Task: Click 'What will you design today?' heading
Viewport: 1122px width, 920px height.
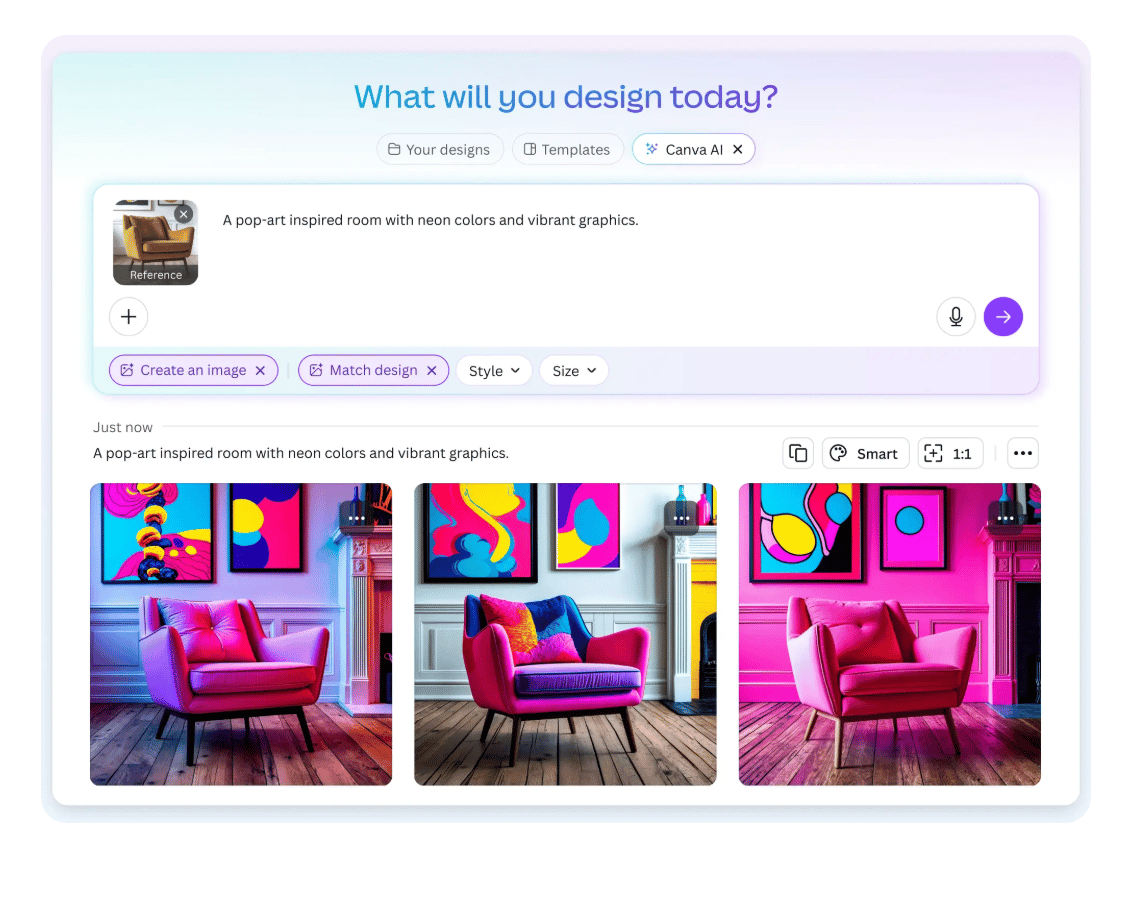Action: pos(565,97)
